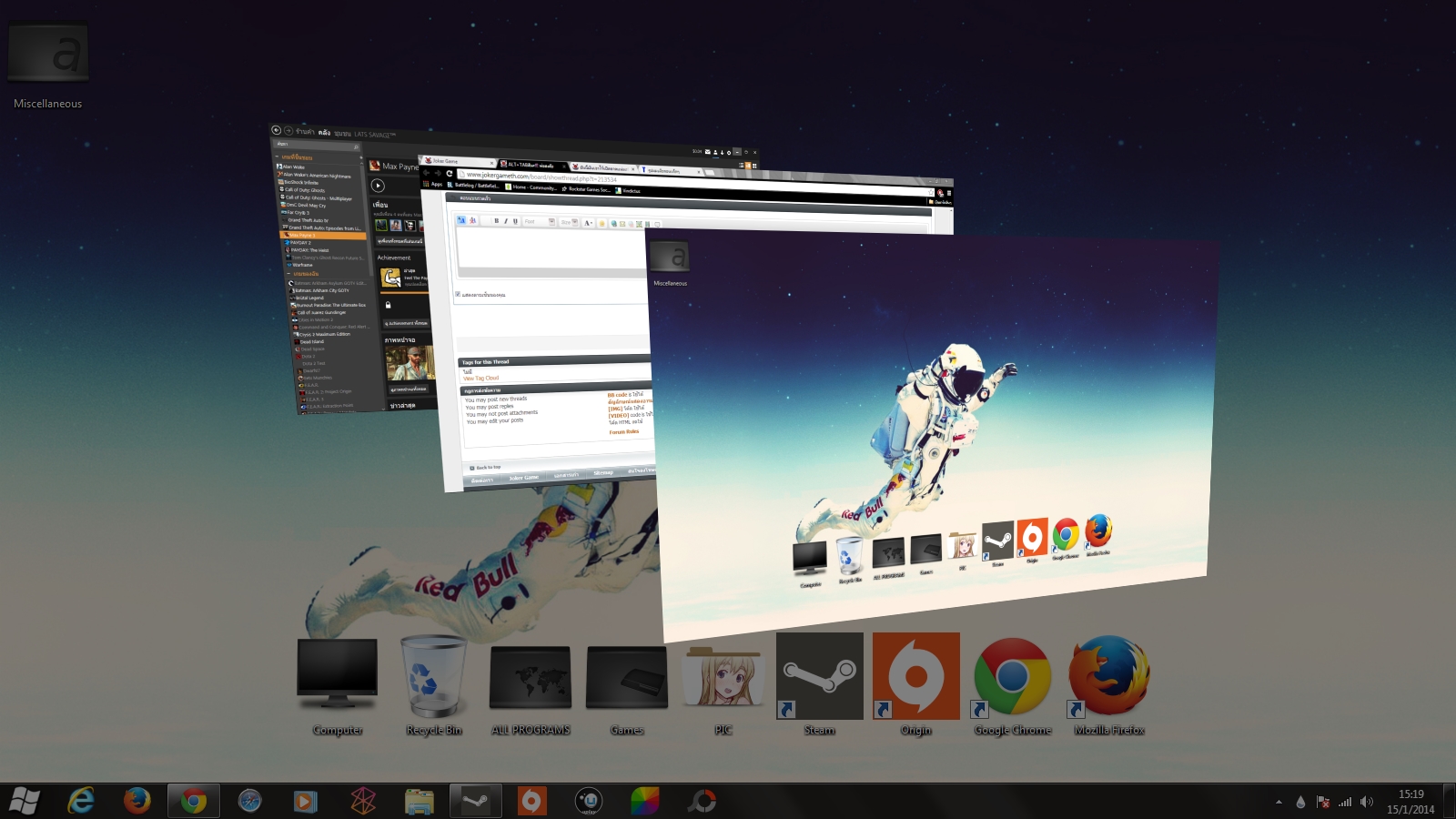The height and width of the screenshot is (819, 1456).
Task: Open the PIC folder on desktop
Action: 723,689
